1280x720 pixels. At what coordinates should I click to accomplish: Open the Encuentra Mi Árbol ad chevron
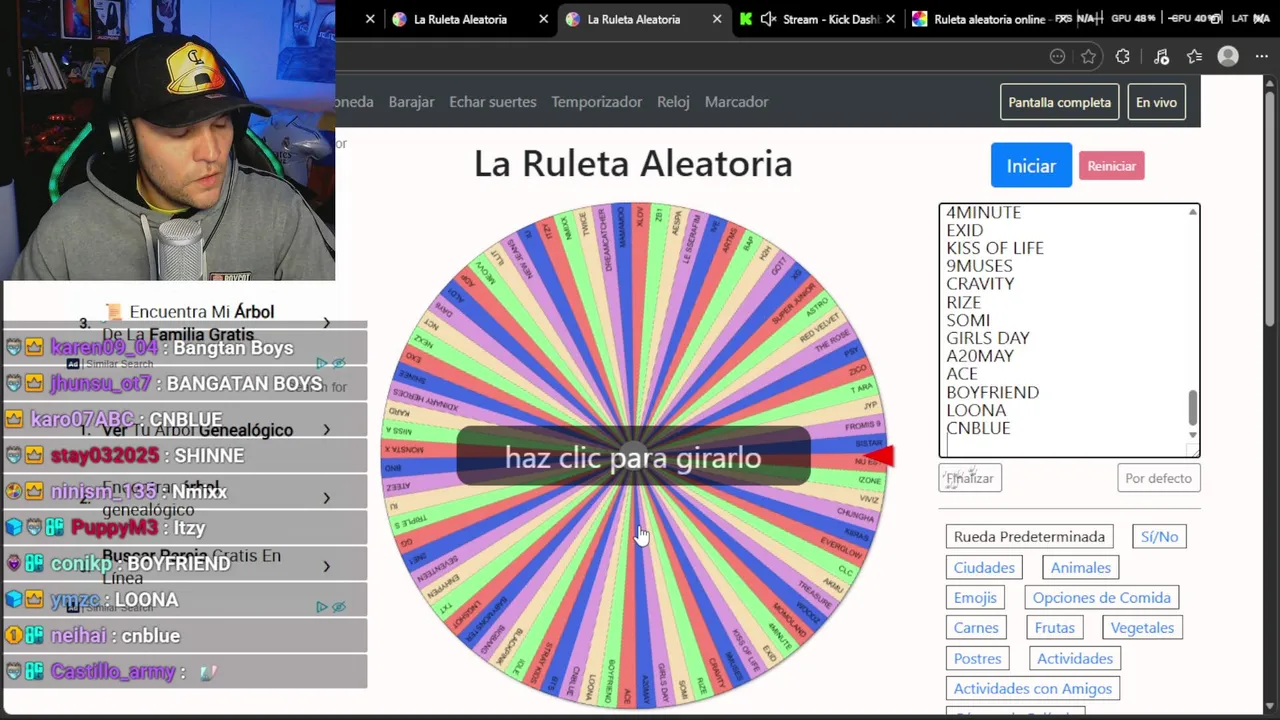click(x=326, y=323)
